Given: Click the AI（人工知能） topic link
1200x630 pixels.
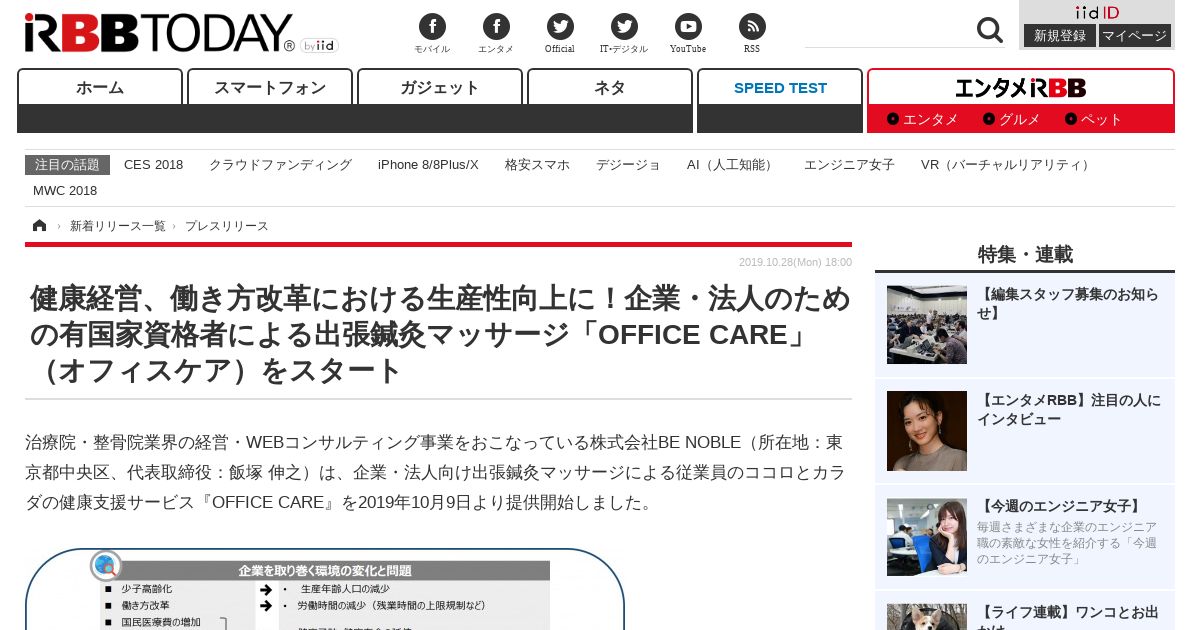Looking at the screenshot, I should 732,165.
